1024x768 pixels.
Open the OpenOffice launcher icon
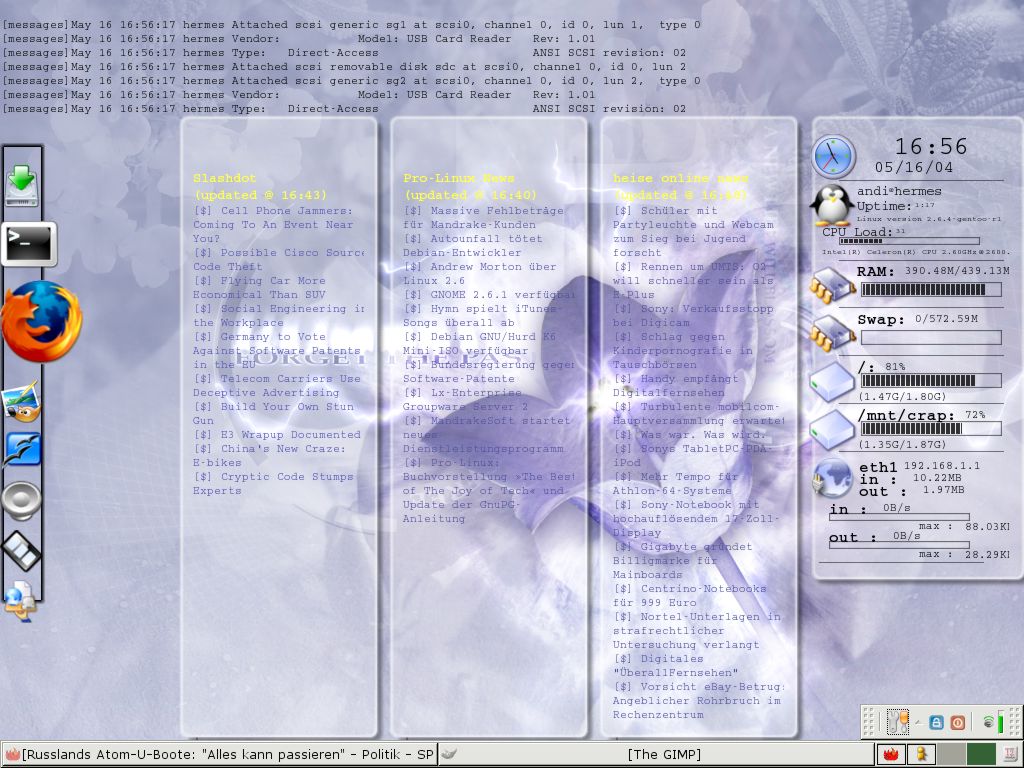[x=22, y=449]
